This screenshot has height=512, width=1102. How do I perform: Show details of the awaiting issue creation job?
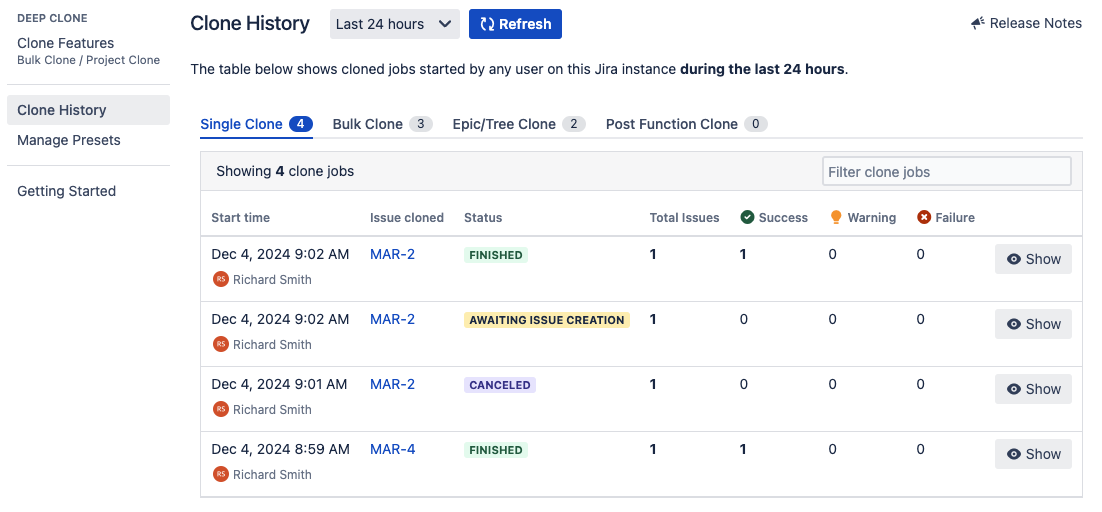[1033, 324]
